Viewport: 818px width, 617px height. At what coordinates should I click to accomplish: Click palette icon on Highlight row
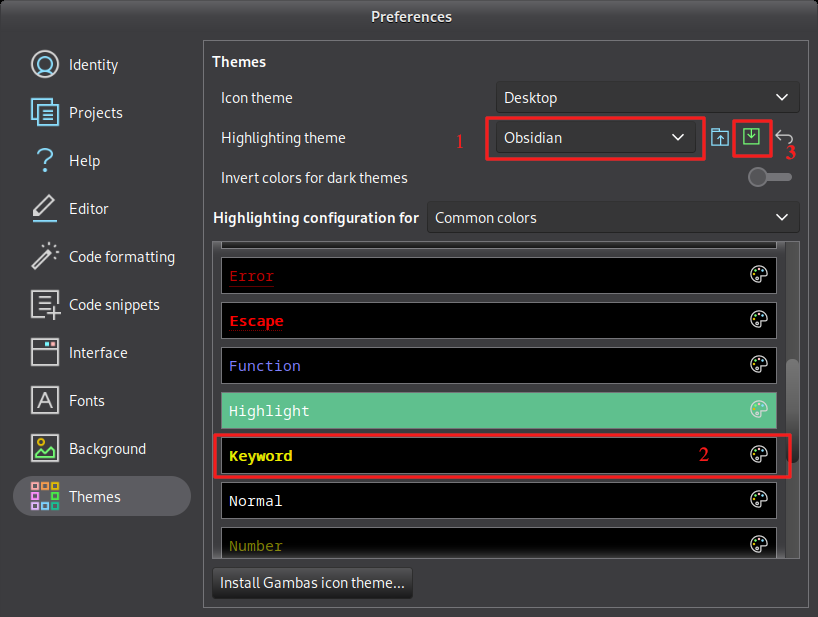pos(759,410)
